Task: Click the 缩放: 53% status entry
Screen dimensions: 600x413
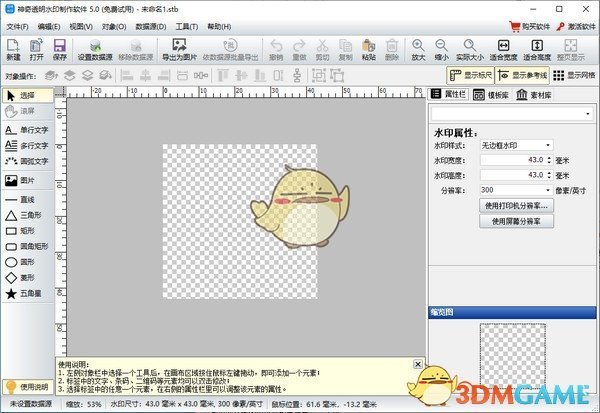Action: pos(84,404)
